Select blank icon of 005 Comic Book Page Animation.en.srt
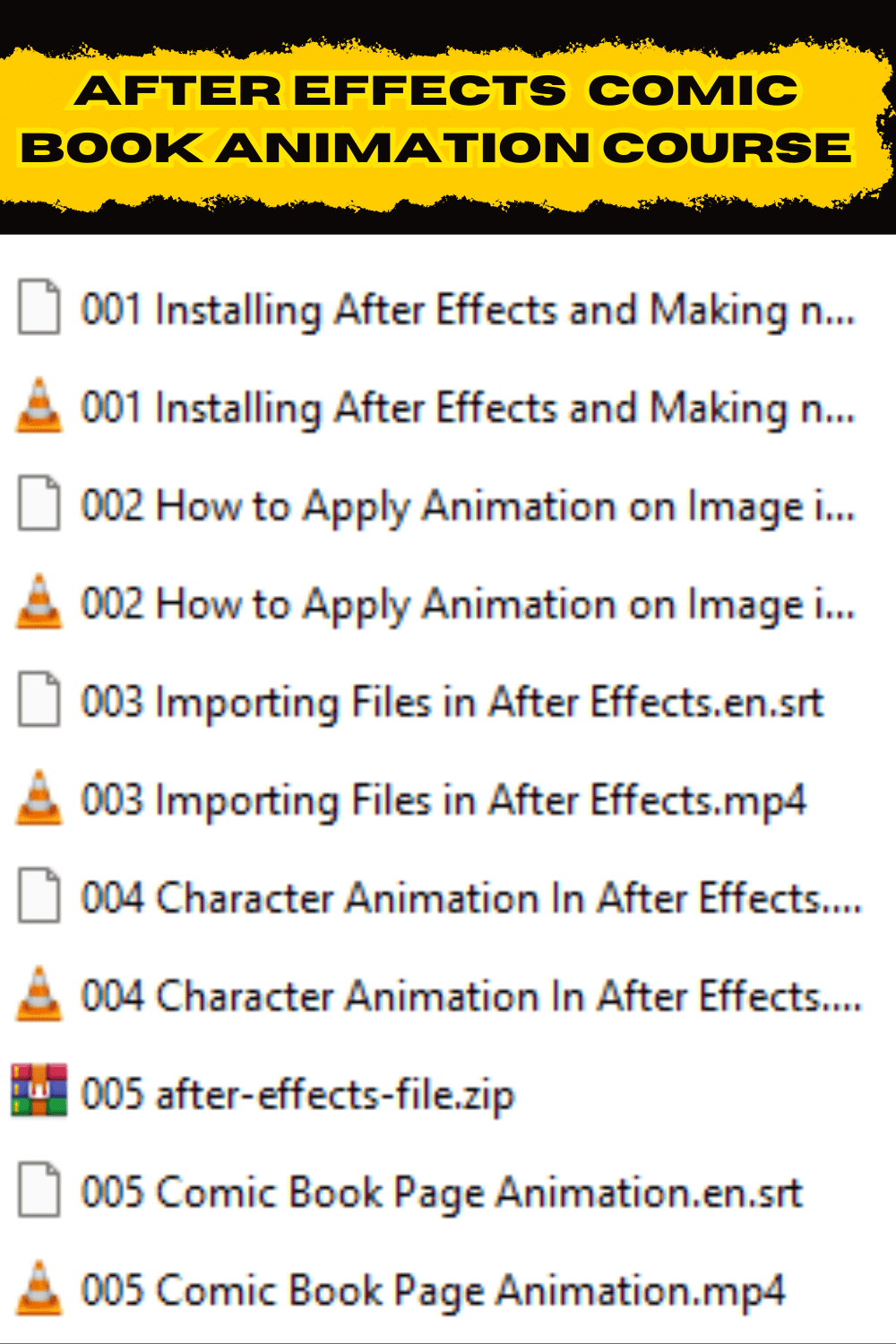Image resolution: width=896 pixels, height=1344 pixels. point(39,1189)
